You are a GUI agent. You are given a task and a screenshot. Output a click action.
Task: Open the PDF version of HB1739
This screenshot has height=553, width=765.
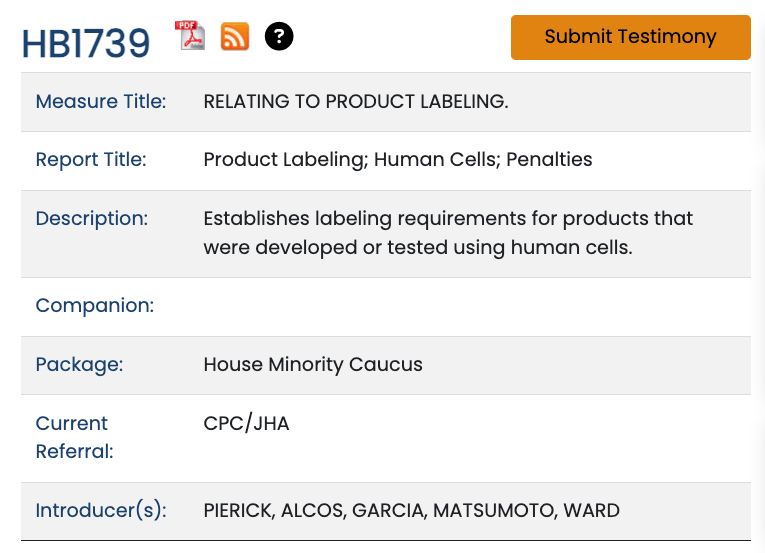coord(190,36)
